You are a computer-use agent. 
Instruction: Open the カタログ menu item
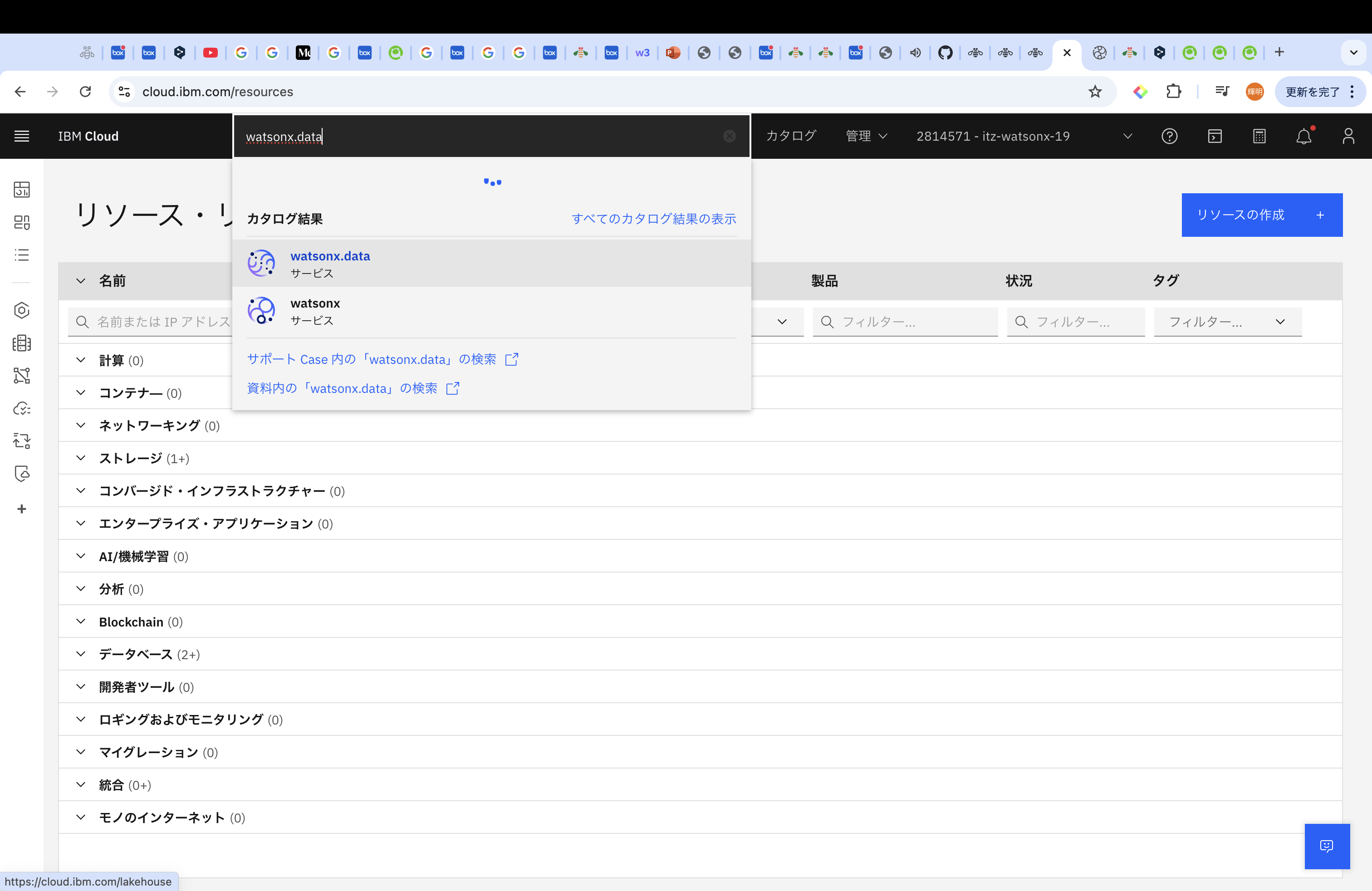[x=791, y=136]
